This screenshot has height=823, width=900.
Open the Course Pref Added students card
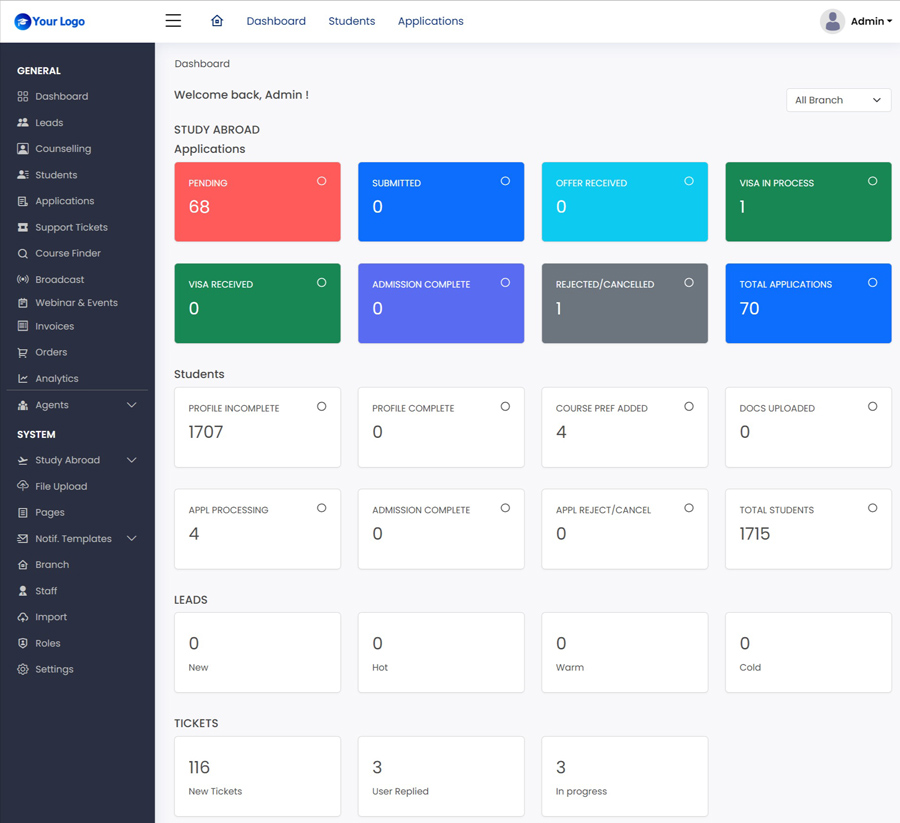(x=624, y=427)
